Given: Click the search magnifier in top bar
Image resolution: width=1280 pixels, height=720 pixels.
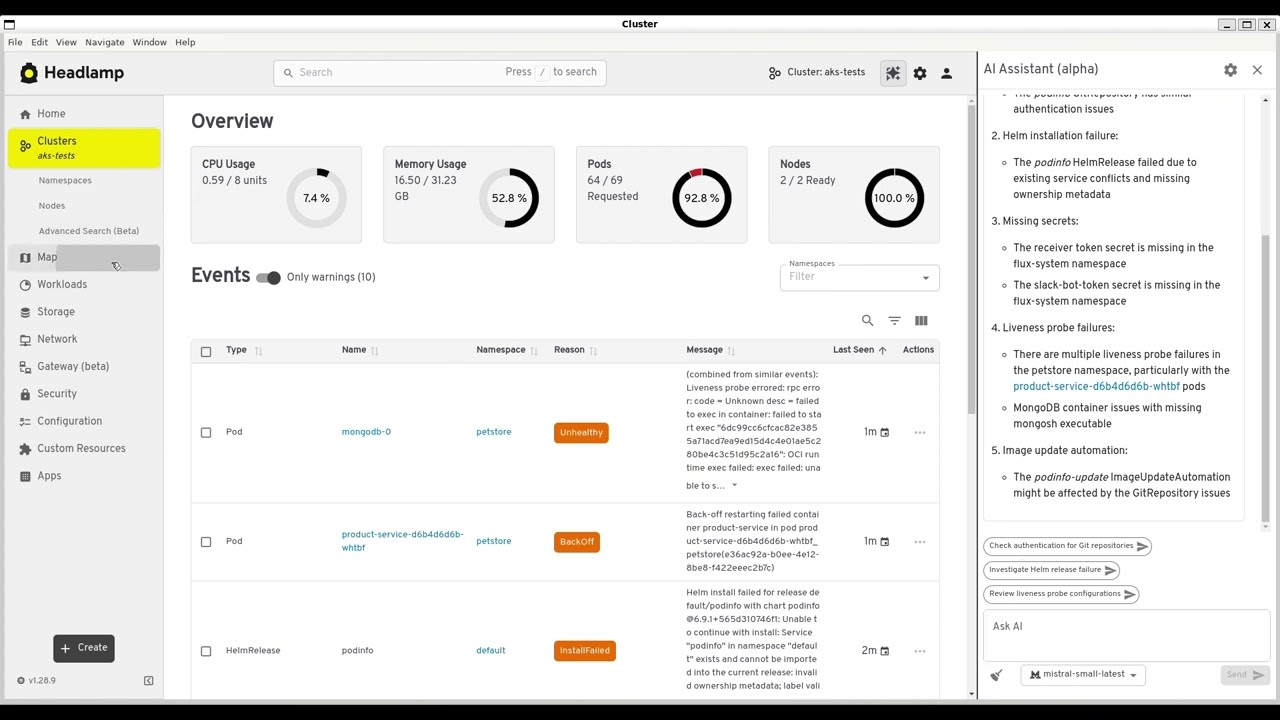Looking at the screenshot, I should tap(288, 73).
